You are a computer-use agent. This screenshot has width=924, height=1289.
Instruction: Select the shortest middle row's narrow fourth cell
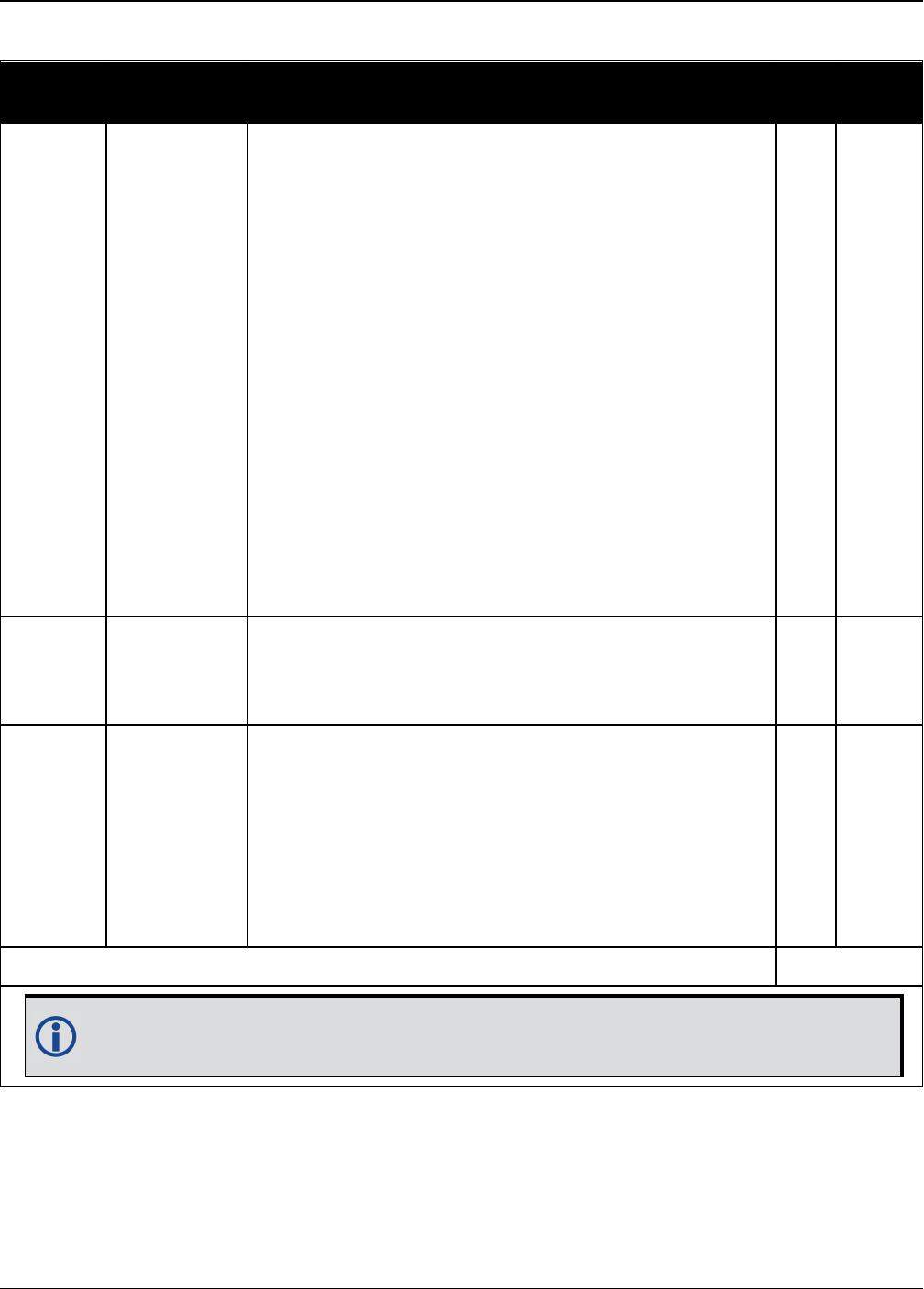click(806, 671)
